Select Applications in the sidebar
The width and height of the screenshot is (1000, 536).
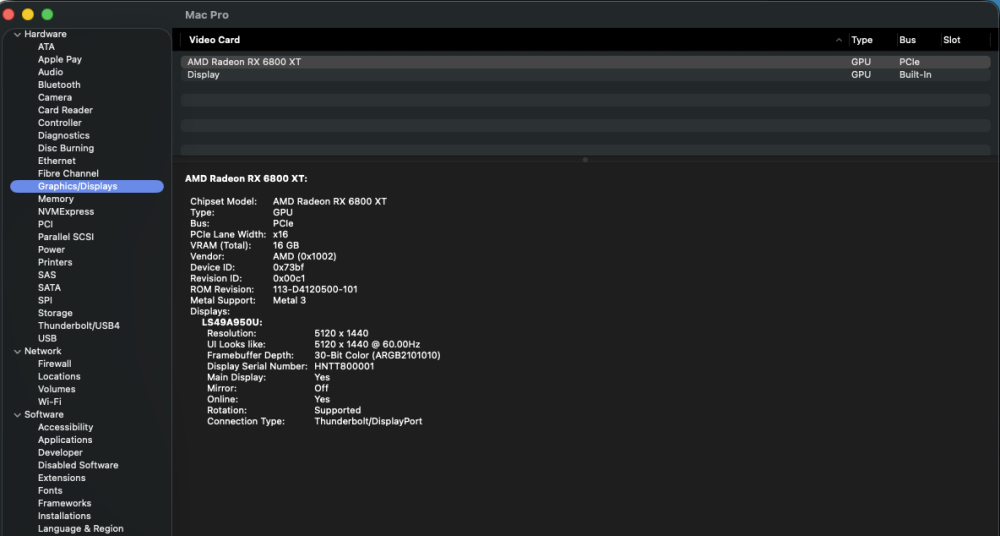click(x=64, y=440)
